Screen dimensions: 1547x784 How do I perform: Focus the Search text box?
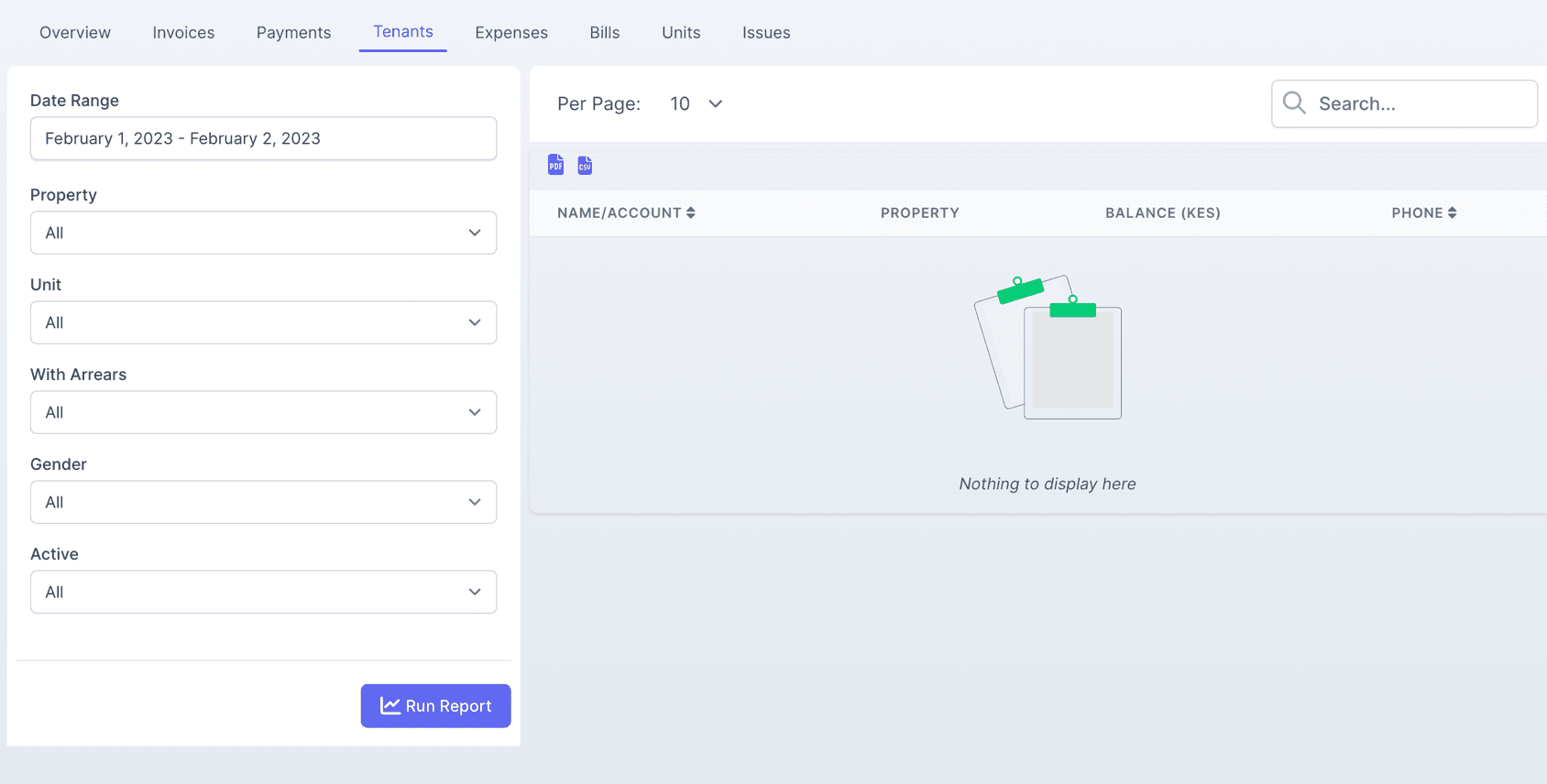(x=1421, y=103)
